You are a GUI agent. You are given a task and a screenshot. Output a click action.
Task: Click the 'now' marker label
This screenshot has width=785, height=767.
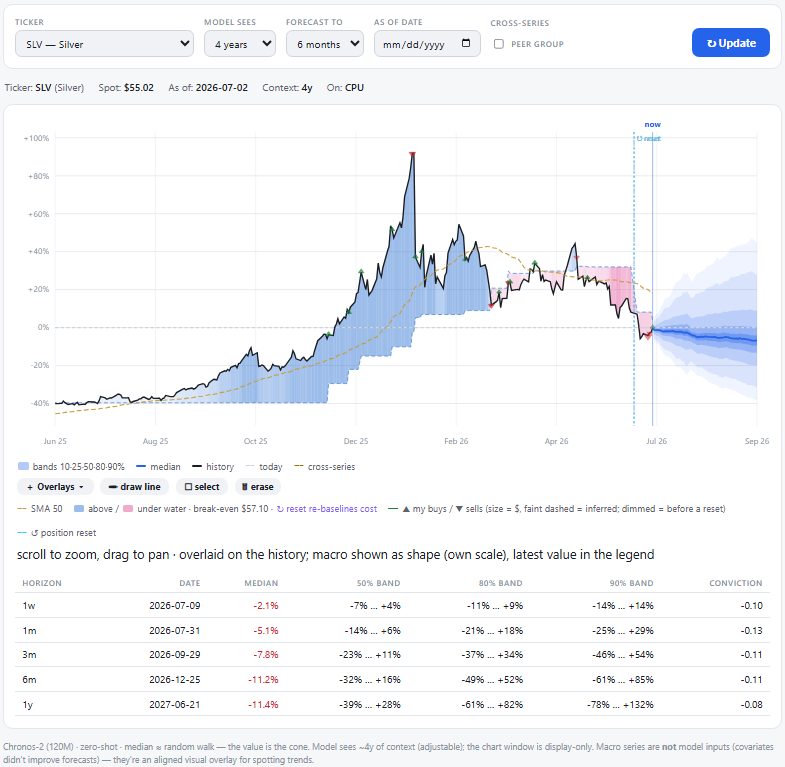click(x=652, y=124)
